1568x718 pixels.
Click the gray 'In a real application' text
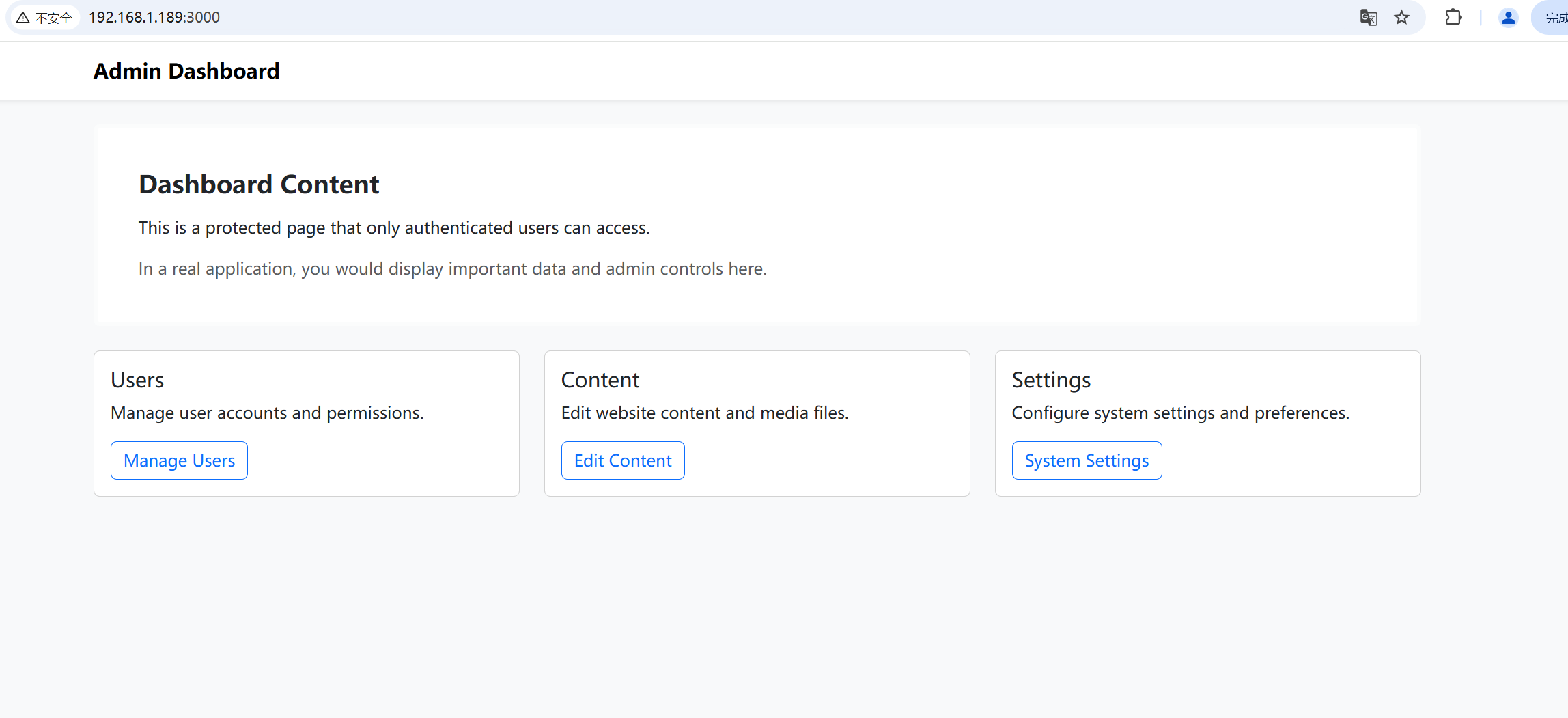(452, 268)
